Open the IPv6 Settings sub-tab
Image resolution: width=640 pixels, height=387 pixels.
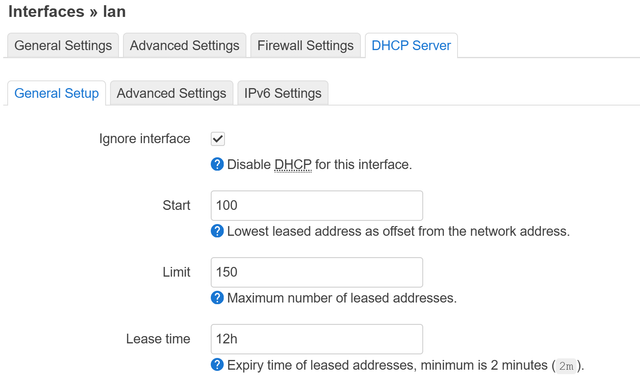point(283,93)
